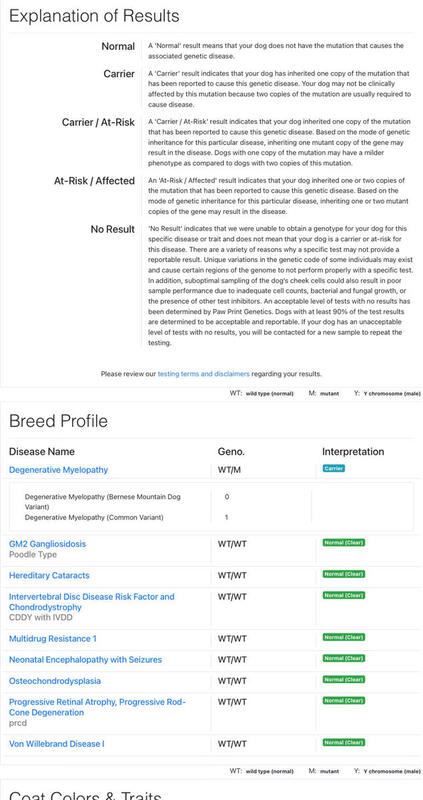Click the Von Willebrand Disease I link
Viewport: 423px width, 800px height.
(x=57, y=744)
